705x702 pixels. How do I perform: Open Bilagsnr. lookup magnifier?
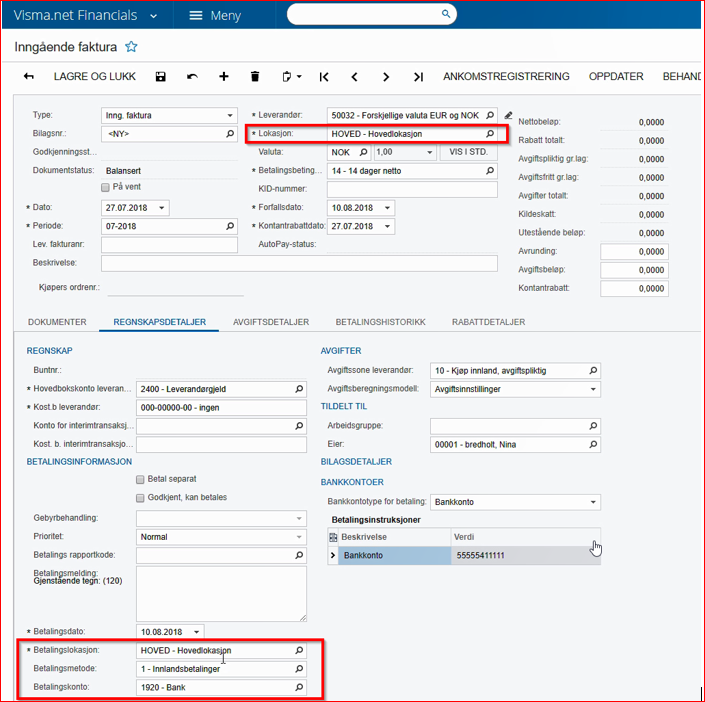230,134
